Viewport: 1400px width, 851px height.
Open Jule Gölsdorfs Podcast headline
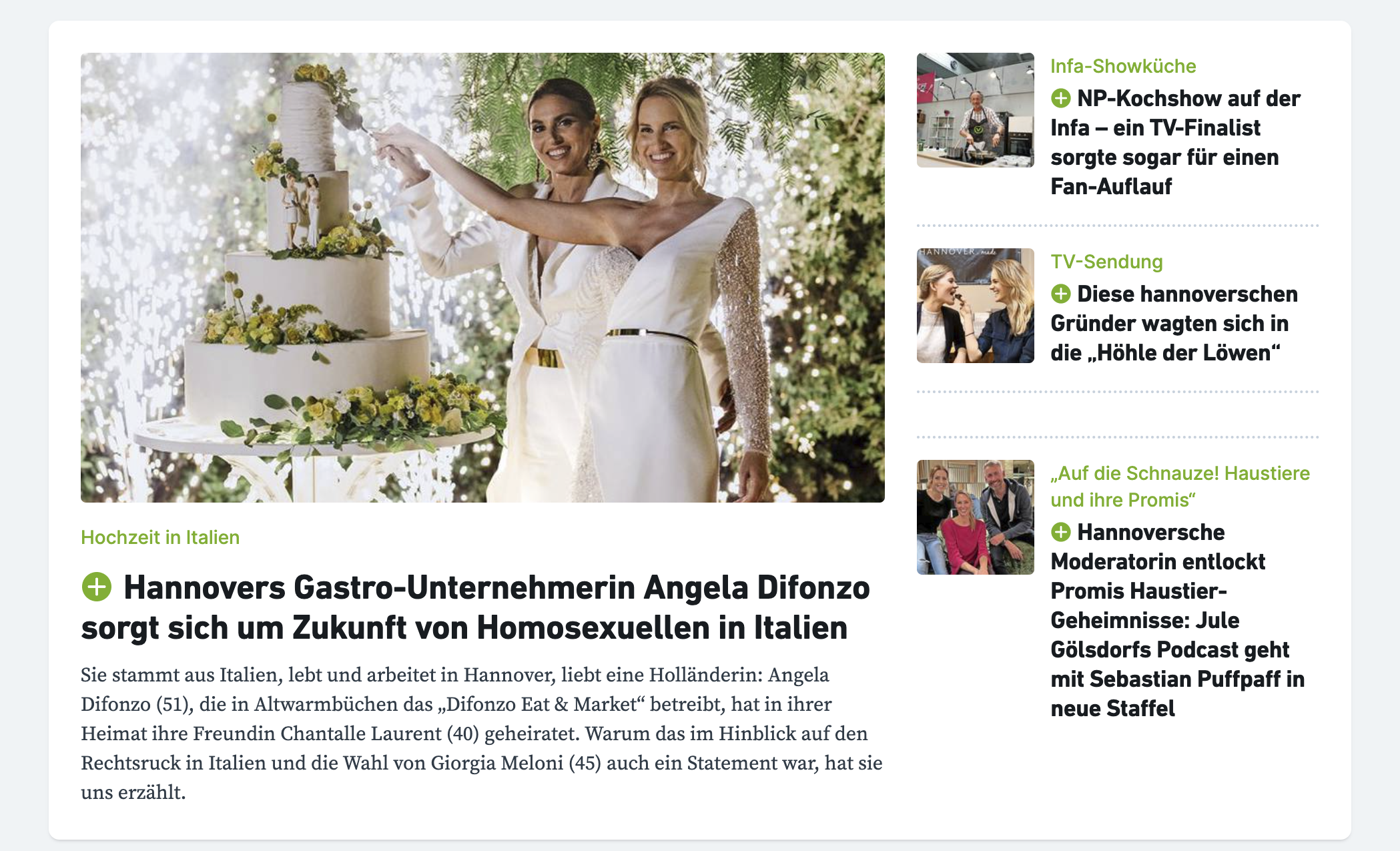(1178, 620)
